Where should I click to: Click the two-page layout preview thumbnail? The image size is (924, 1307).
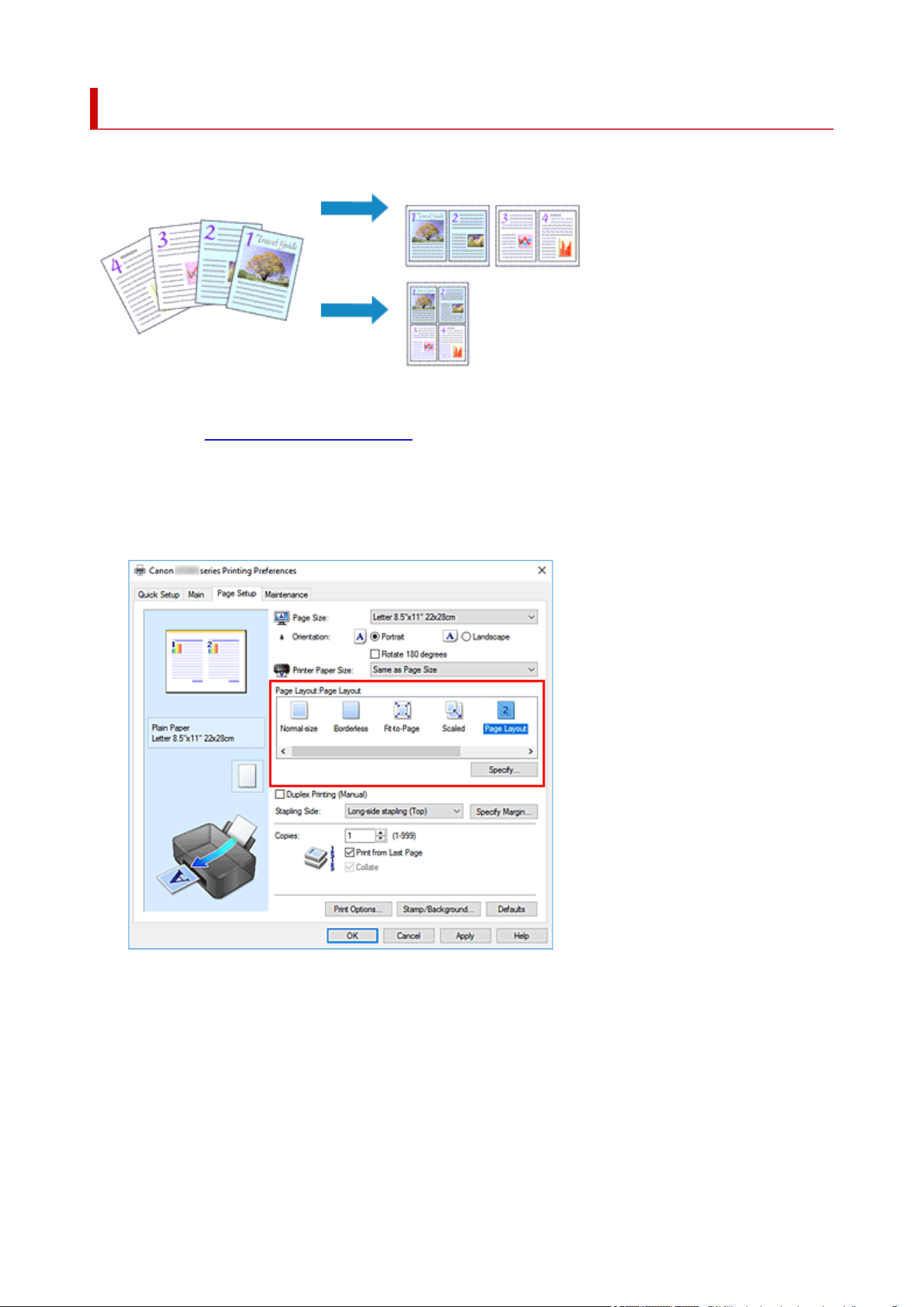point(206,661)
